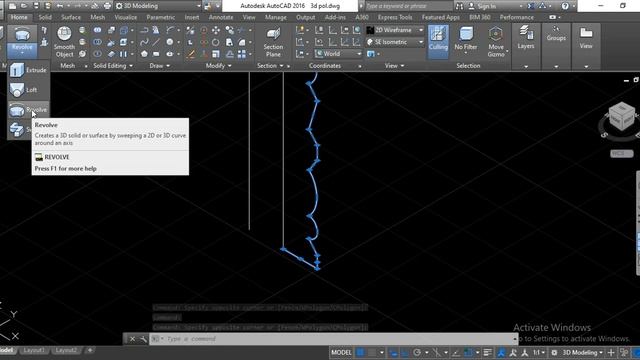
Task: Choose Revolve from the flyout list
Action: (x=28, y=110)
